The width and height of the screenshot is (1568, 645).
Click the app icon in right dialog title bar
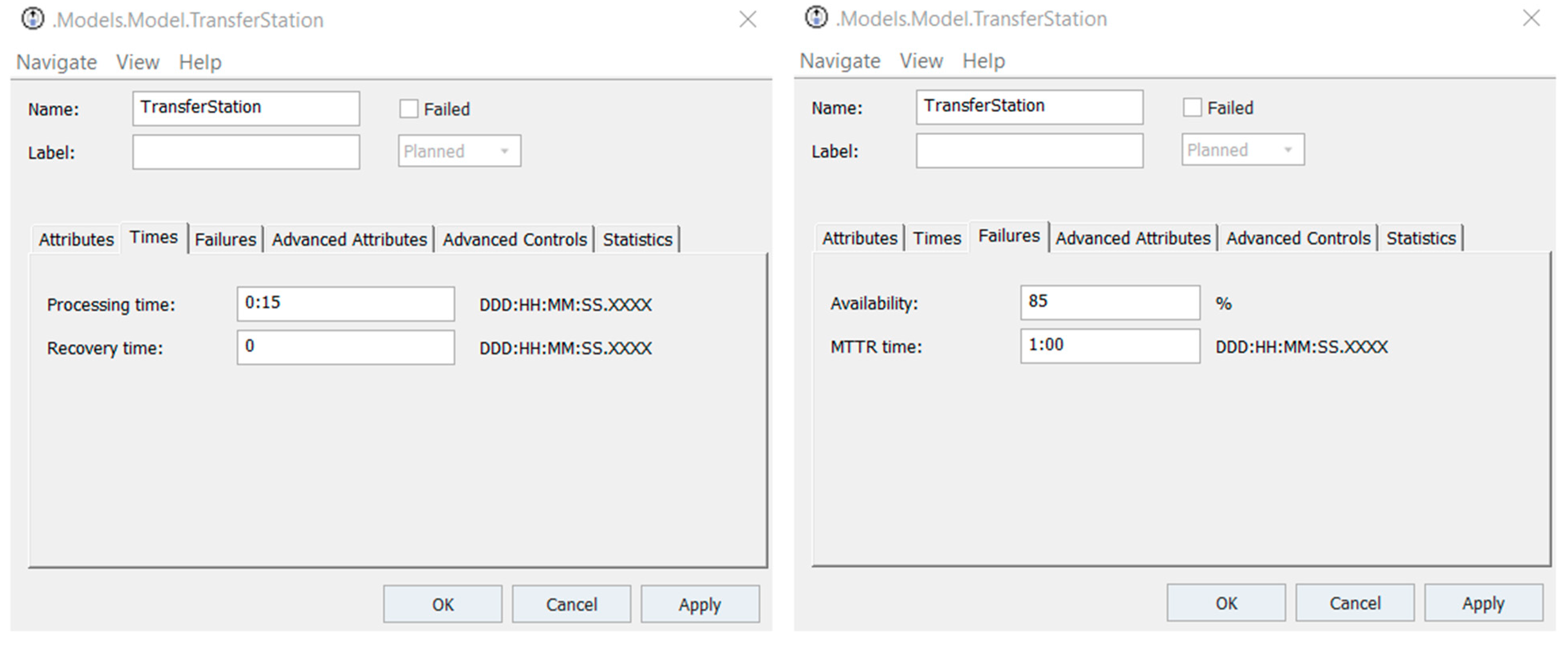point(816,18)
